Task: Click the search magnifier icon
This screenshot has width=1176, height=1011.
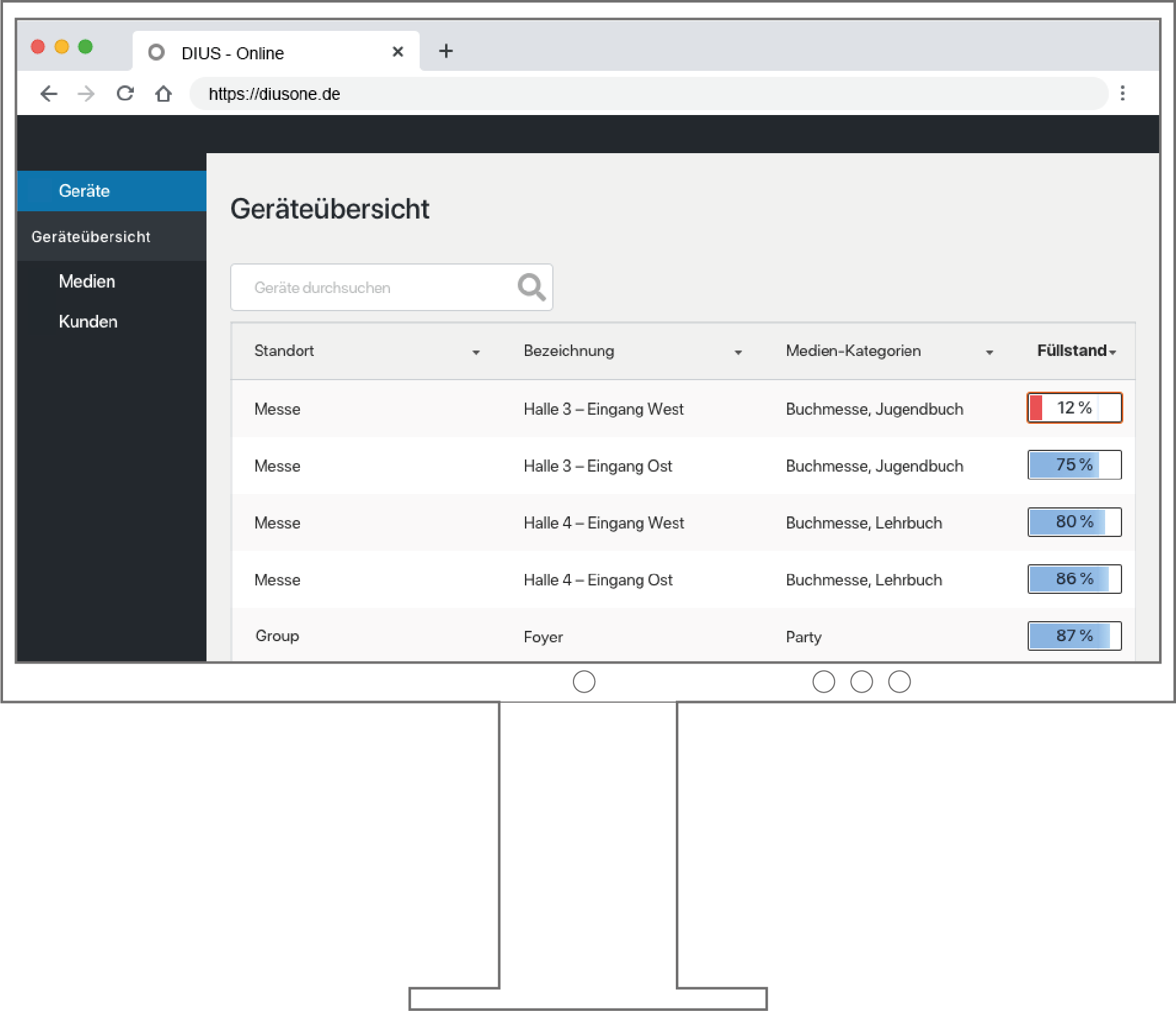Action: 532,287
